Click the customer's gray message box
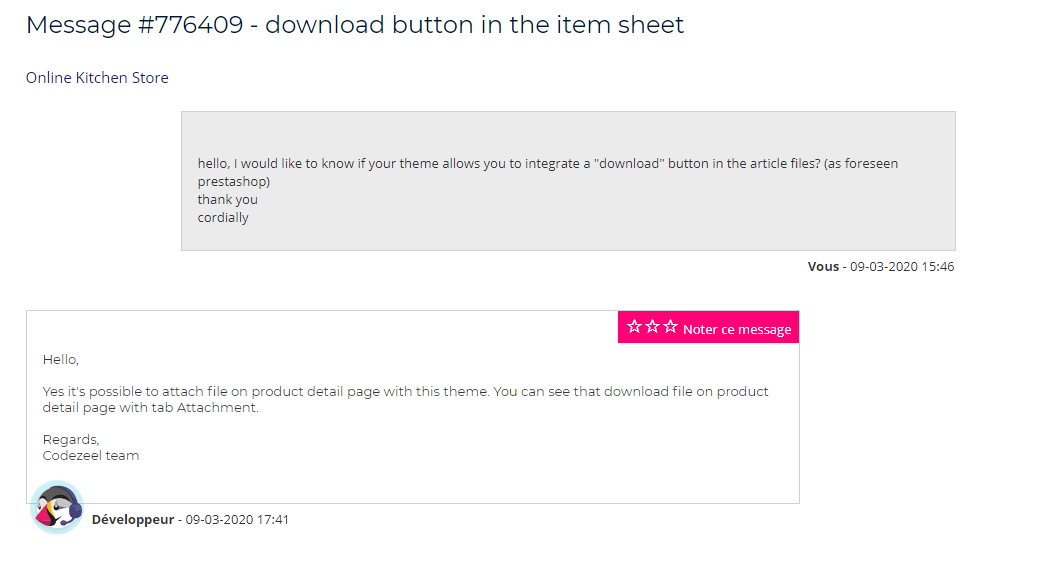Viewport: 1063px width, 561px height. (x=568, y=181)
